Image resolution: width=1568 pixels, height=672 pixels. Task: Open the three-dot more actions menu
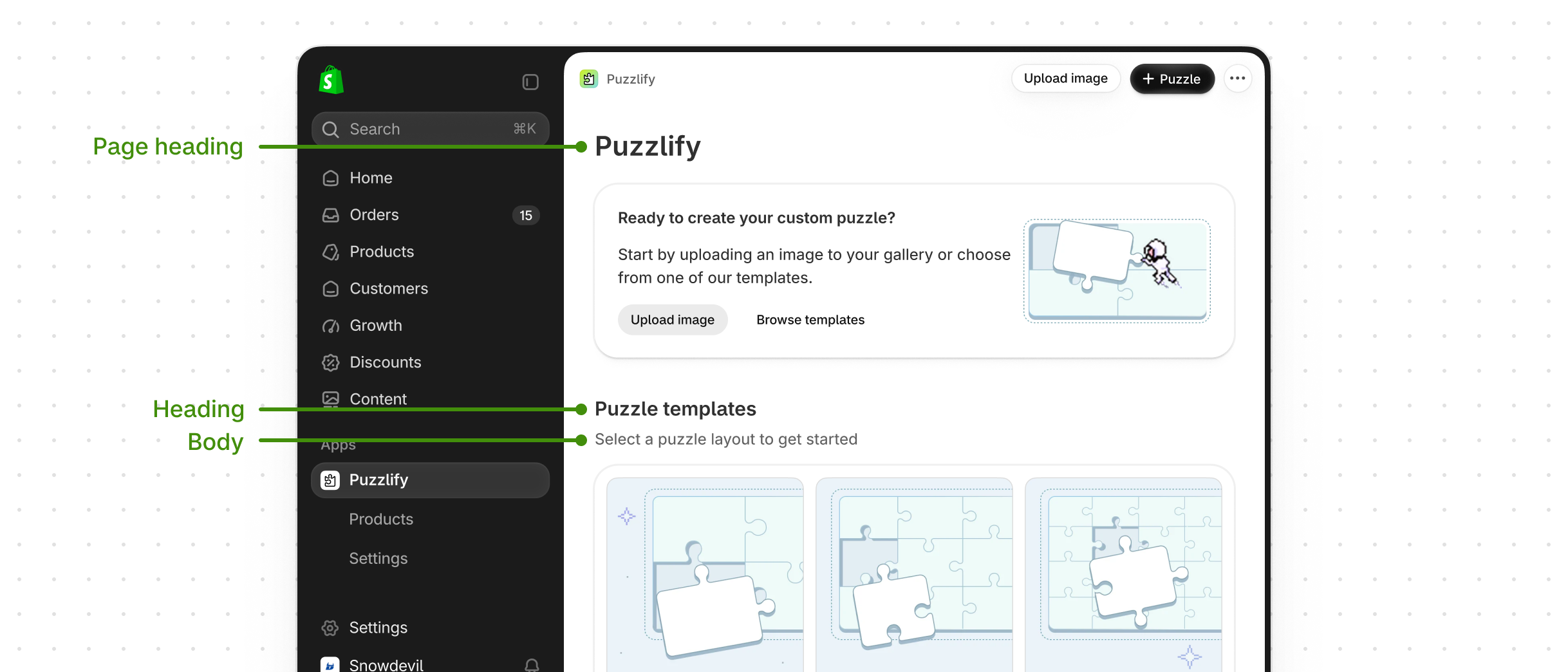(x=1237, y=79)
